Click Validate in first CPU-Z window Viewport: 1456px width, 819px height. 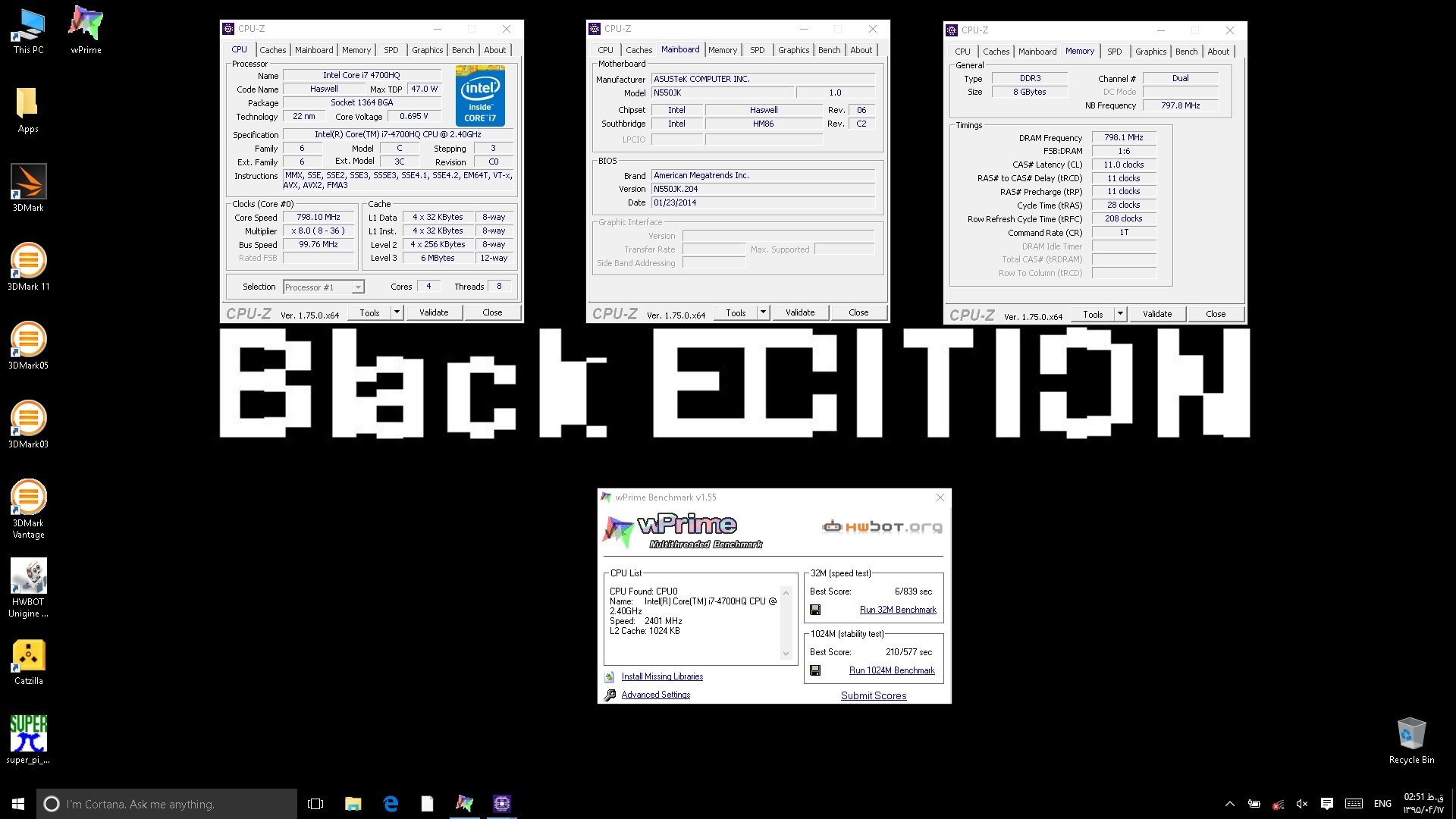434,312
